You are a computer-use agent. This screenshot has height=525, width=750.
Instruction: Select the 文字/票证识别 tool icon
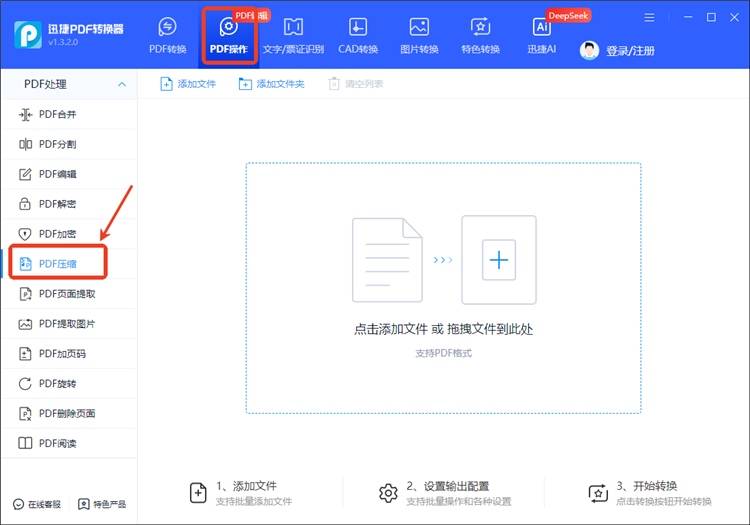293,28
